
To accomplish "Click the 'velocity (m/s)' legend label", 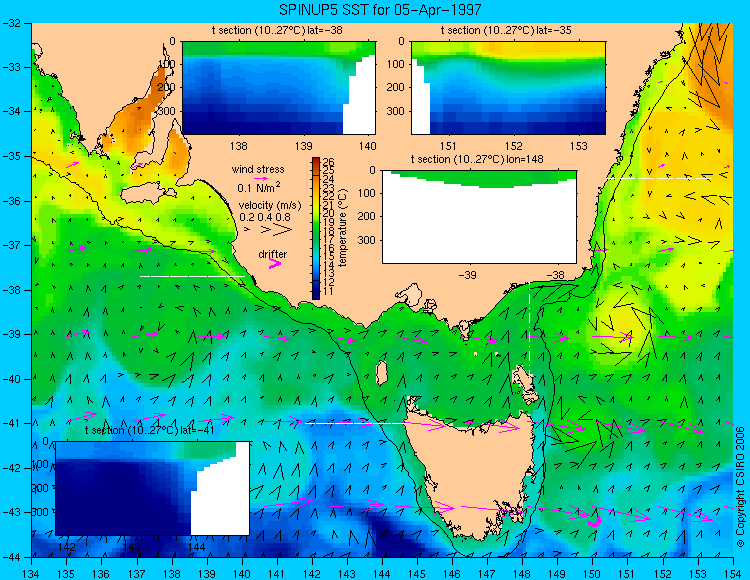I will [270, 206].
